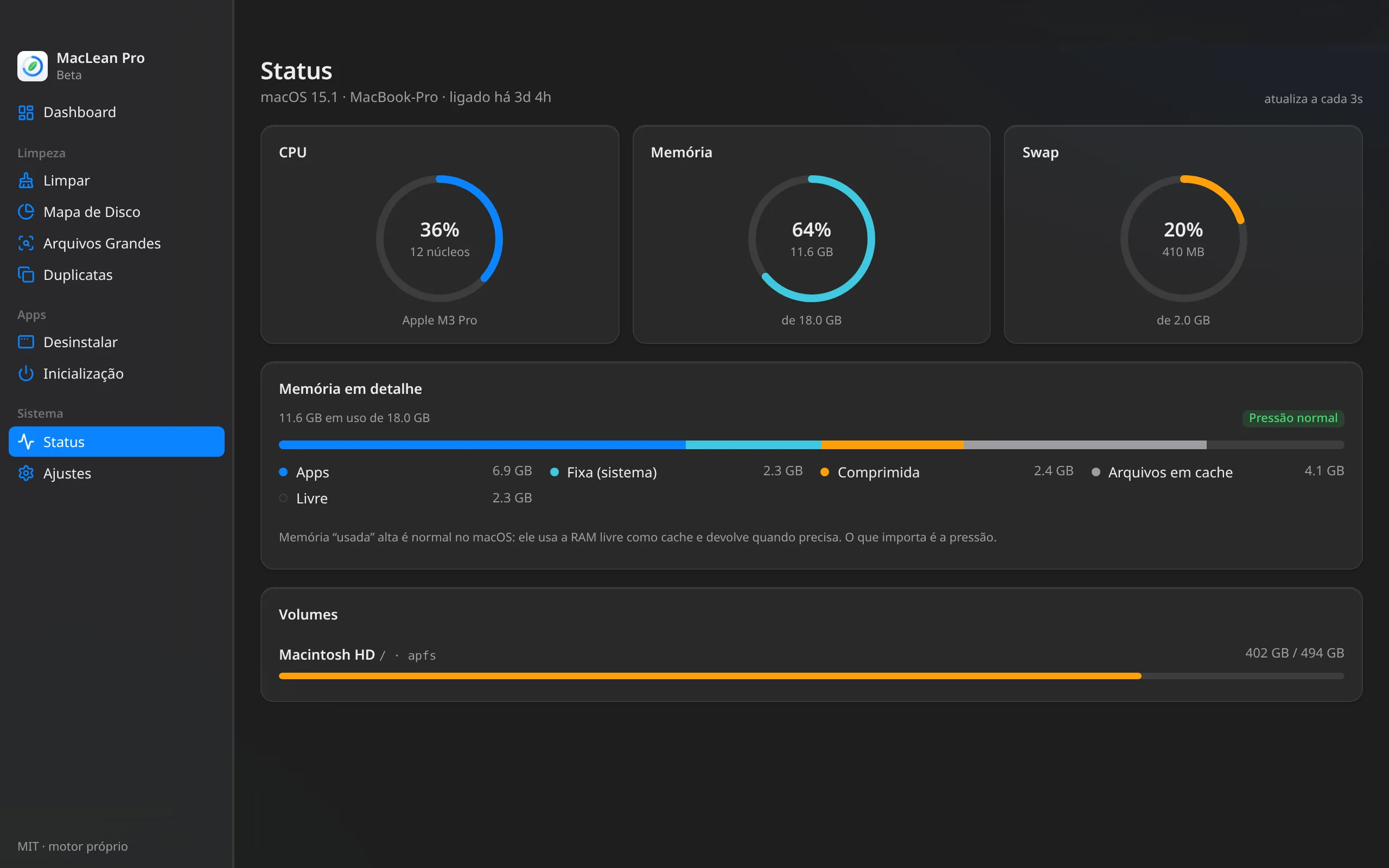
Task: Open the Inicialização page
Action: tap(117, 374)
